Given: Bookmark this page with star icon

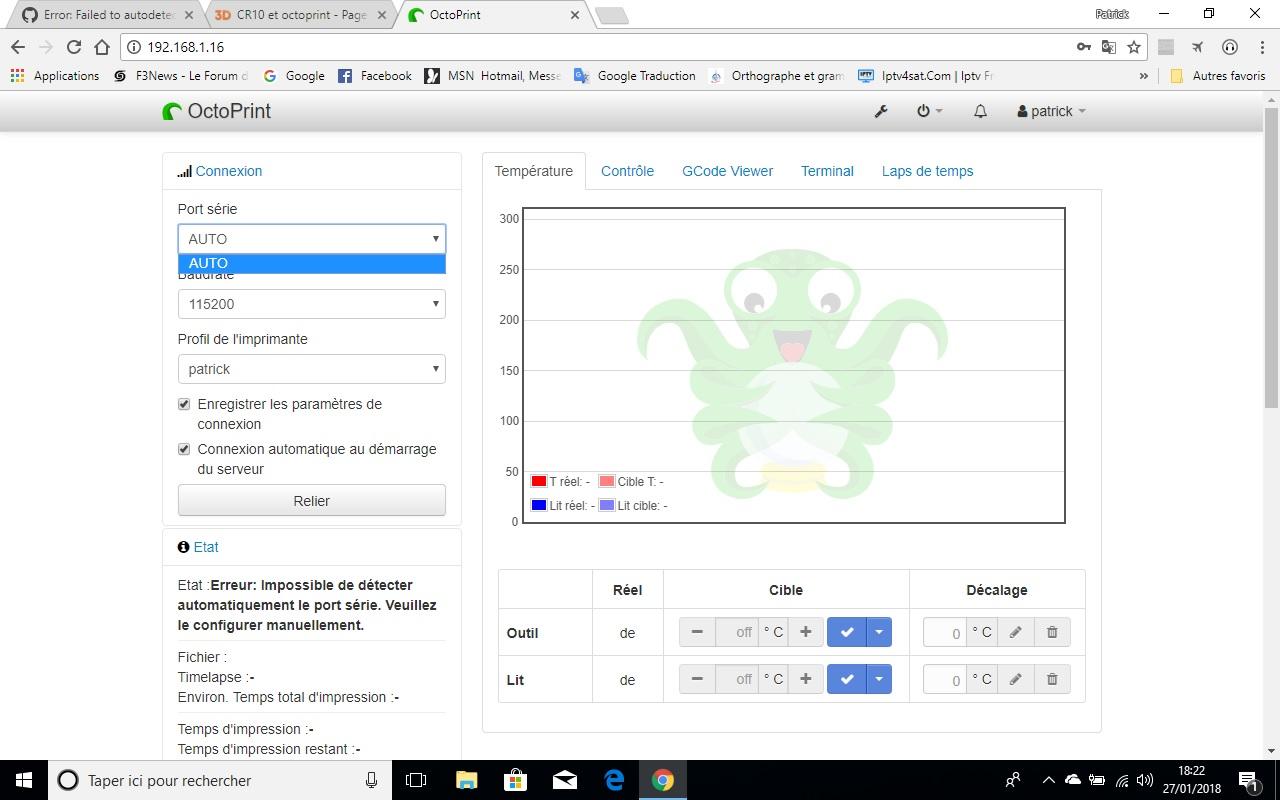Looking at the screenshot, I should 1134,47.
